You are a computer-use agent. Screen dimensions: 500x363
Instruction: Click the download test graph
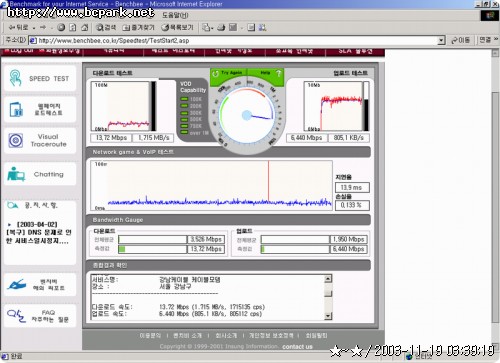120,106
